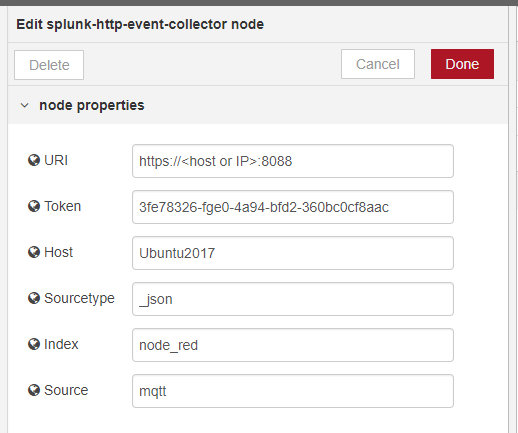The width and height of the screenshot is (518, 433).
Task: Focus the Sourcetype field with _json
Action: pos(293,299)
